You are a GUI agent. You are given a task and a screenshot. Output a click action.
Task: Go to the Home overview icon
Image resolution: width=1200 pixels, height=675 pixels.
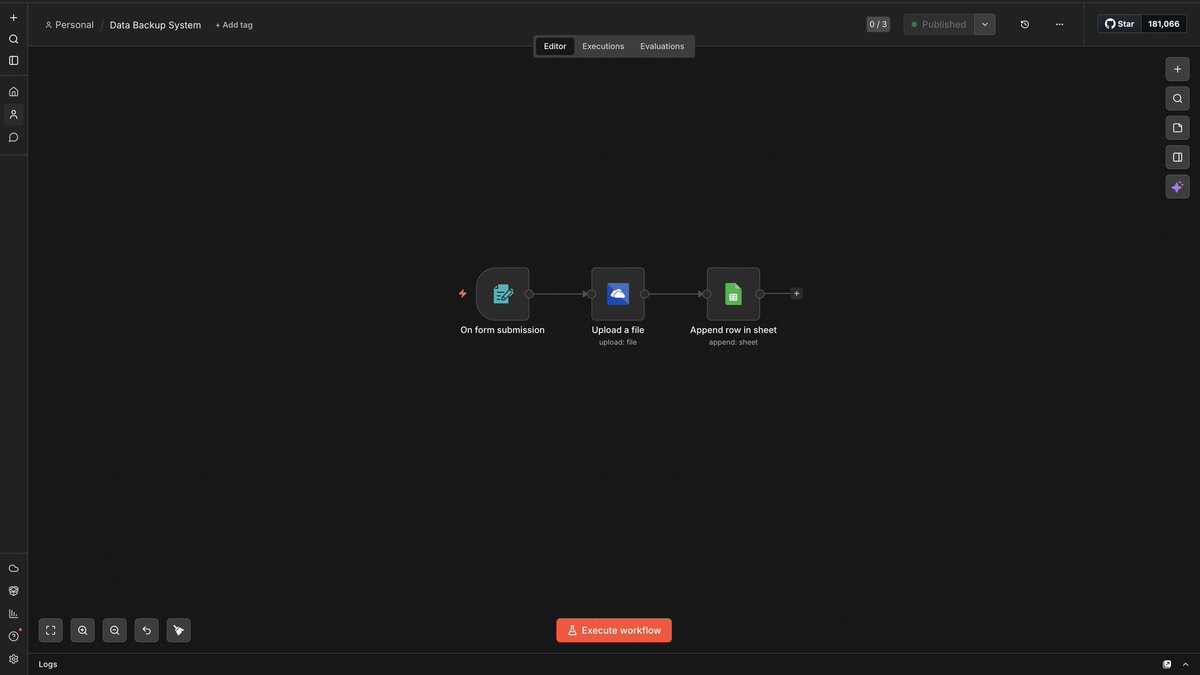[13, 91]
